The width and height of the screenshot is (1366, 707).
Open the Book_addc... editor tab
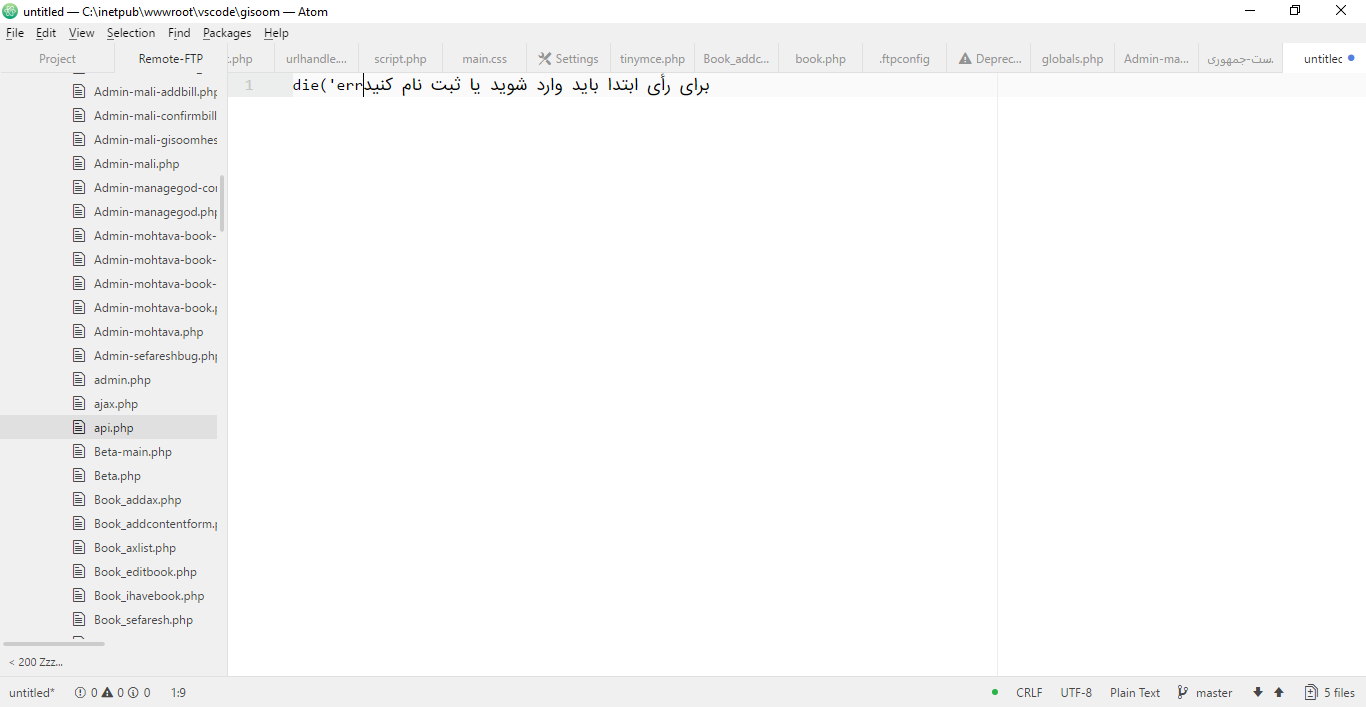pyautogui.click(x=736, y=59)
